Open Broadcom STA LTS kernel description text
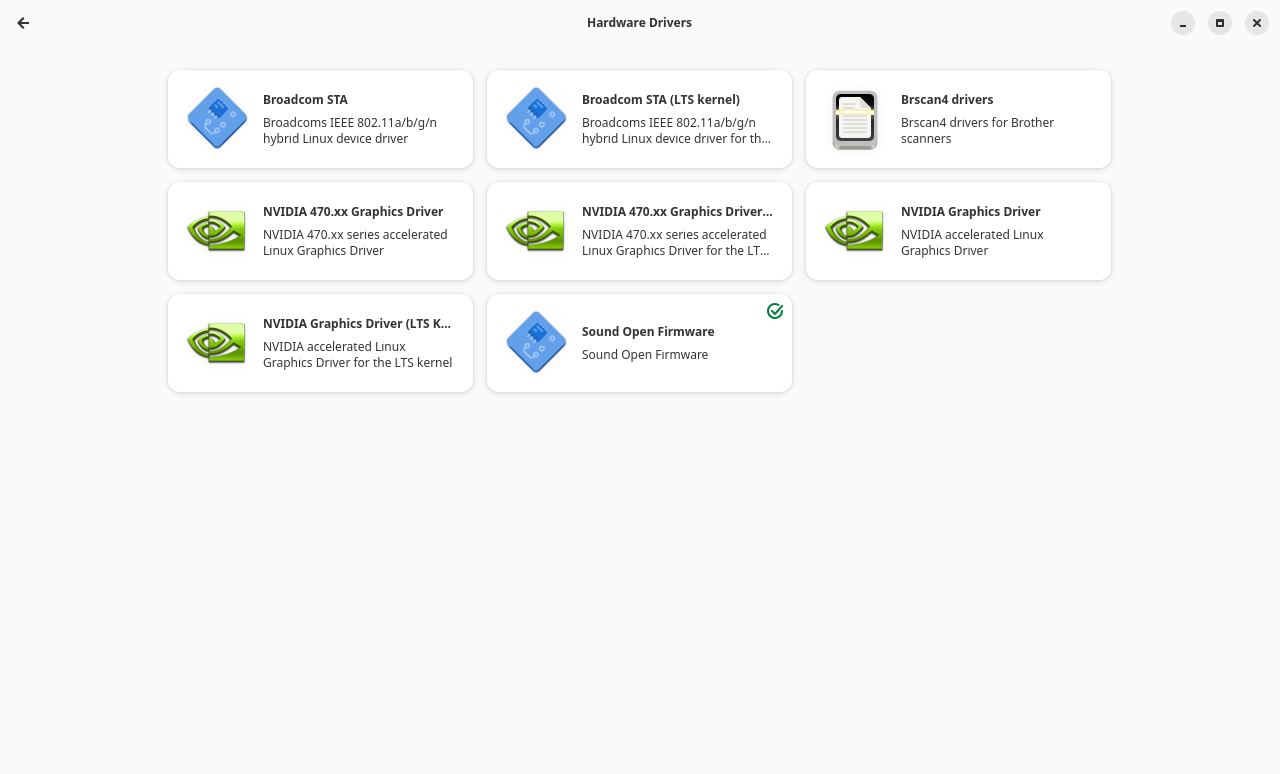This screenshot has width=1280, height=774. (676, 131)
